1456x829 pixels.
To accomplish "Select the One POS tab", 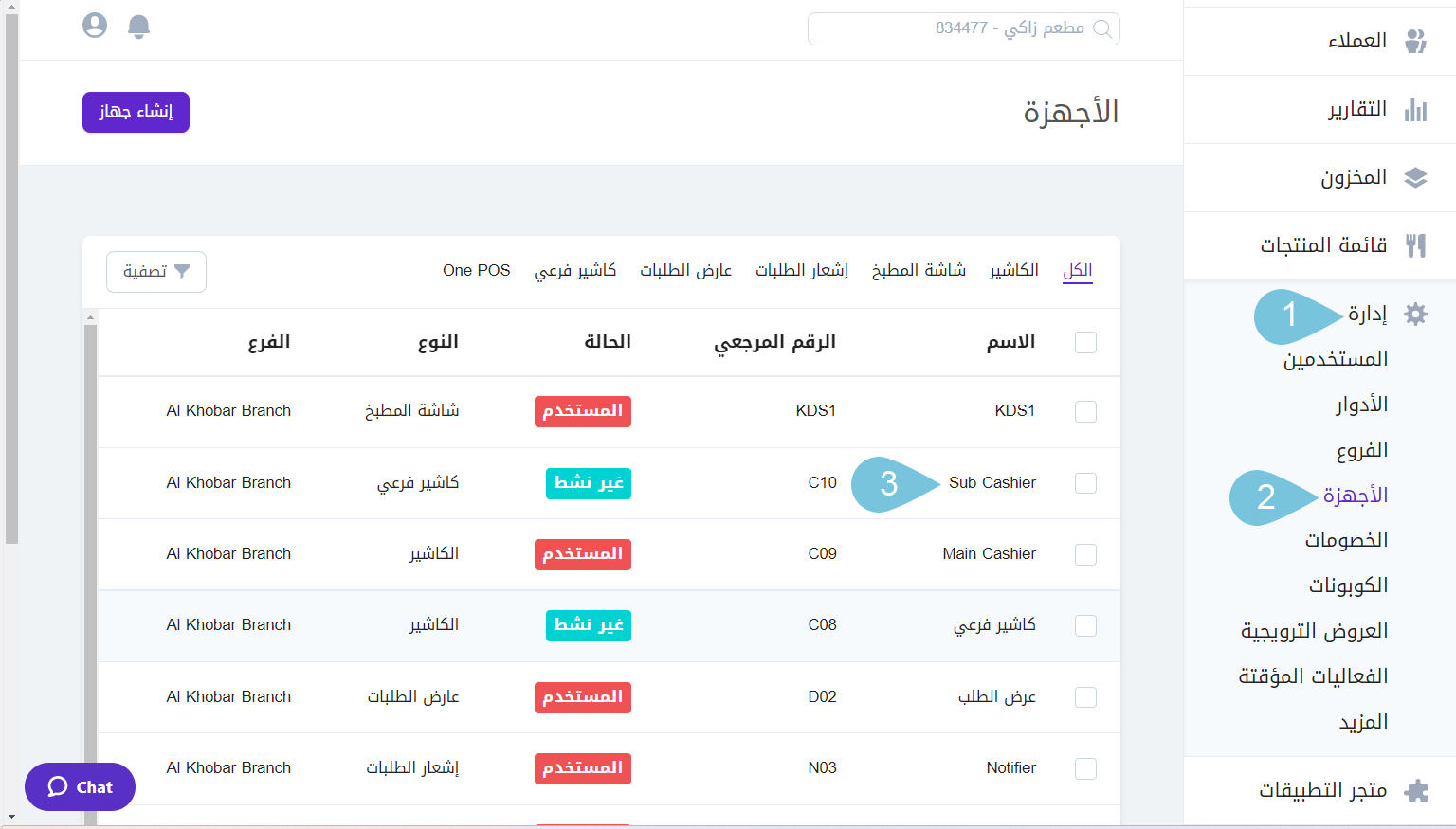I will [477, 269].
